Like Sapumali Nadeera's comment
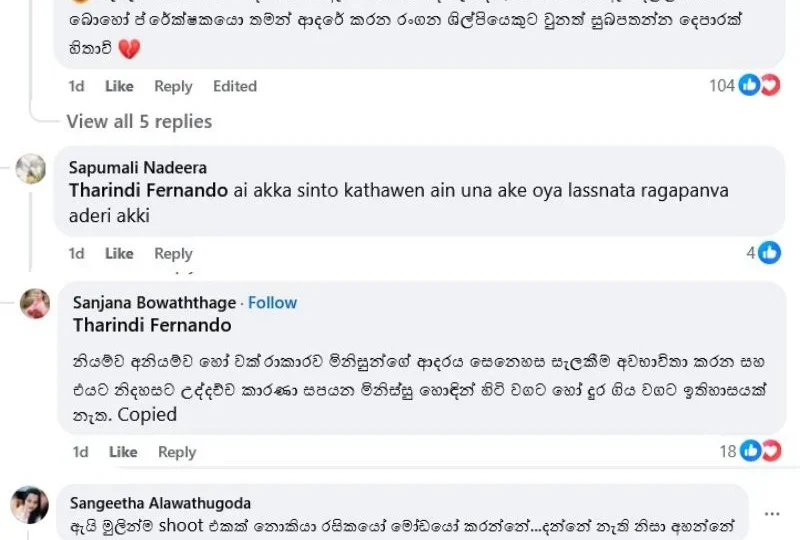This screenshot has width=800, height=540. coord(119,254)
